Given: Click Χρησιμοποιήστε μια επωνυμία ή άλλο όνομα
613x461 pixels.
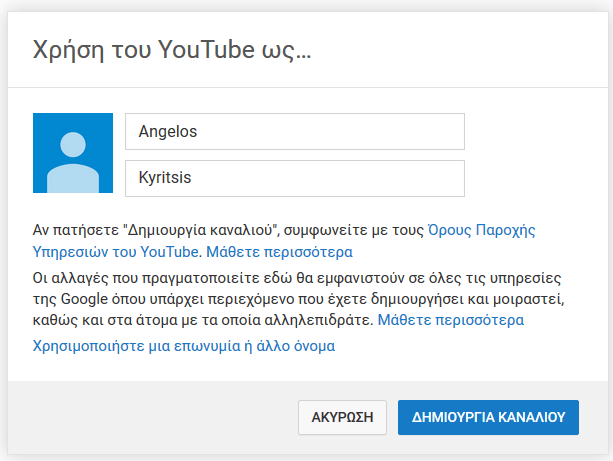Looking at the screenshot, I should pos(184,346).
